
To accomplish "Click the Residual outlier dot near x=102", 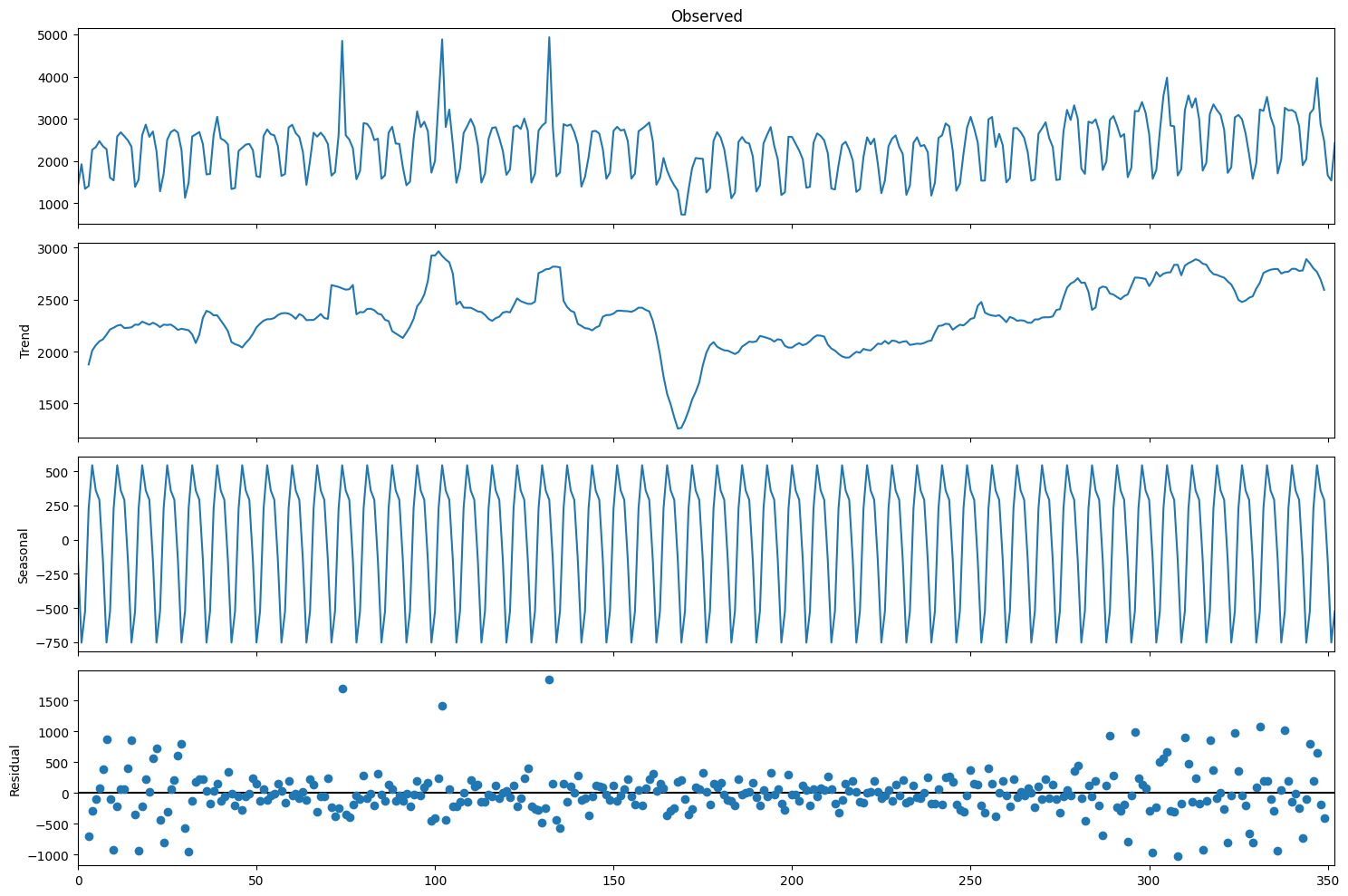I will (442, 706).
